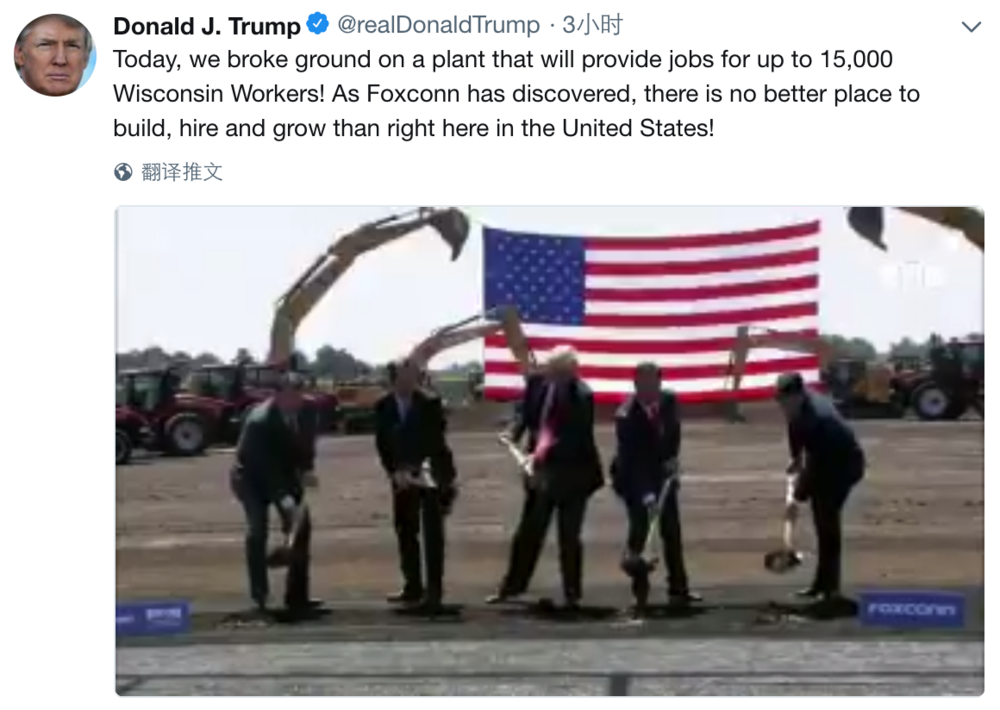Open the groundbreaking ceremony video preview
The width and height of the screenshot is (1000, 710).
click(x=549, y=450)
